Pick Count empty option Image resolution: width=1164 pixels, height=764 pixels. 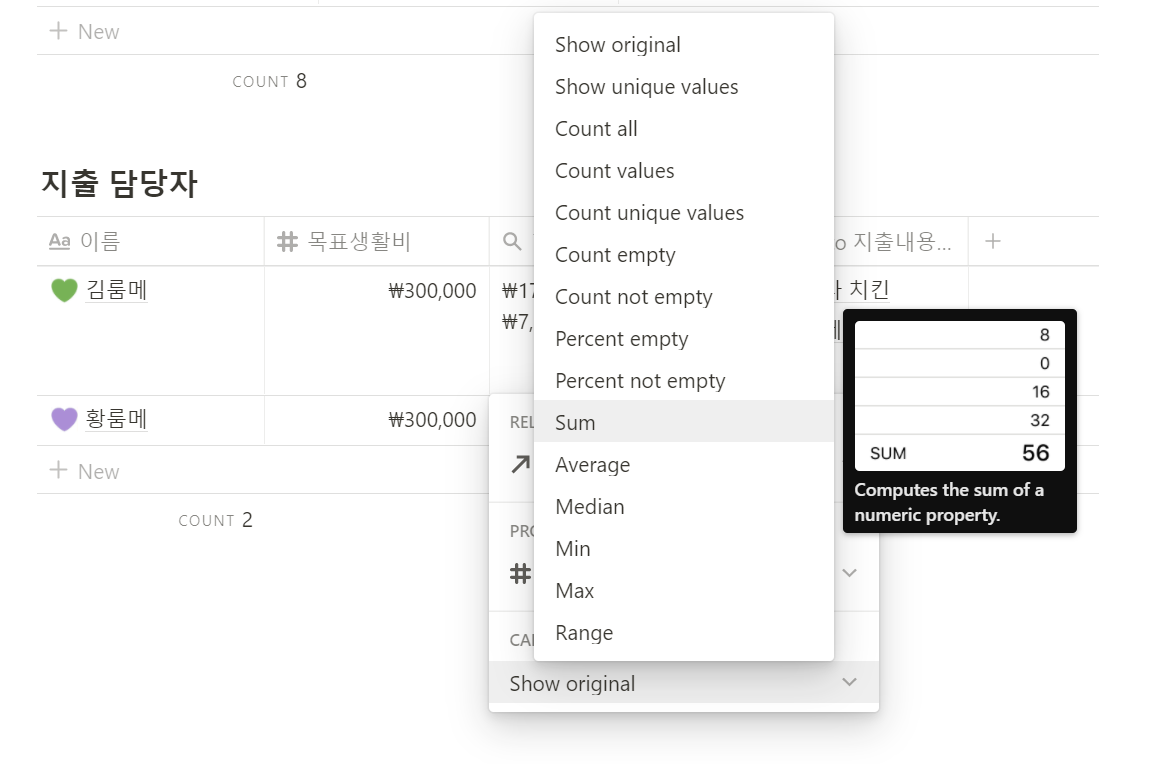pyautogui.click(x=683, y=255)
